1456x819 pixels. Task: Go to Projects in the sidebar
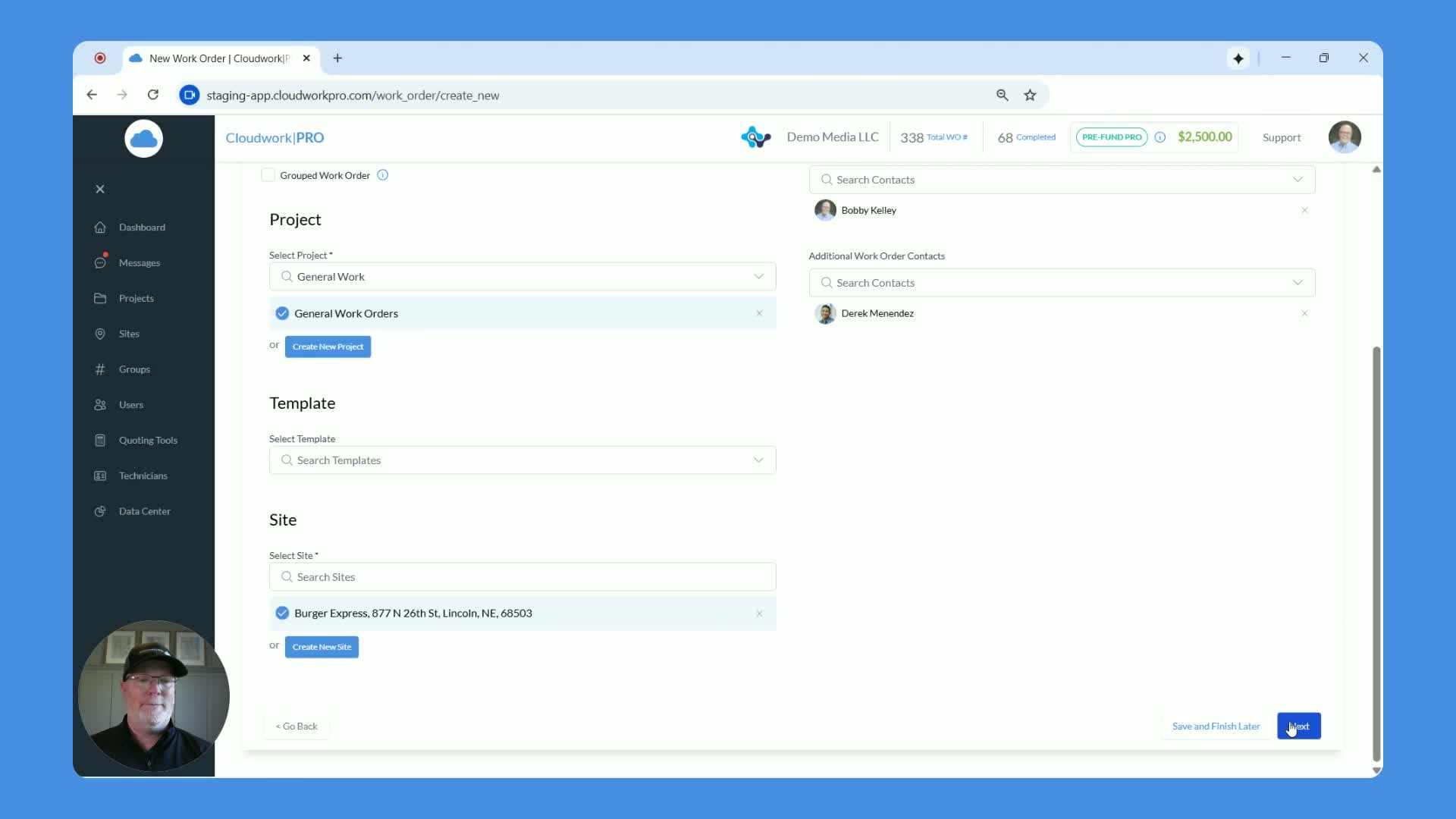136,299
